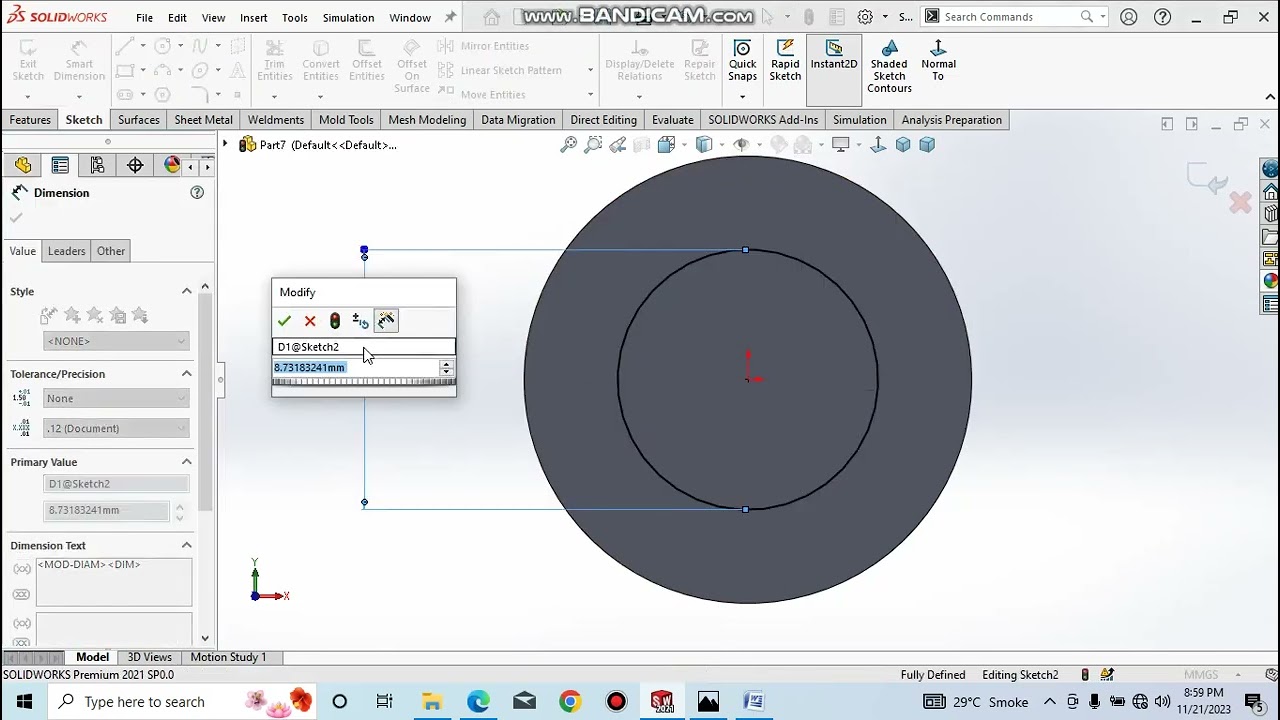Click the red X cancel sketch corner icon
The height and width of the screenshot is (720, 1280).
pos(1240,204)
